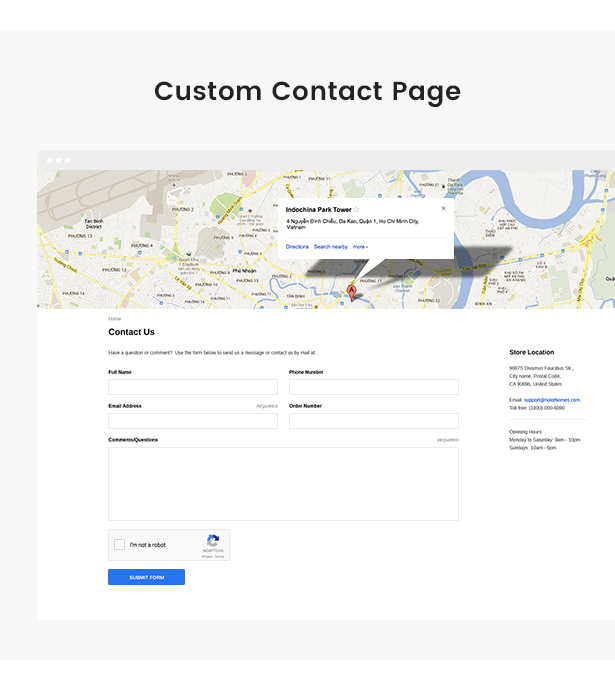Screen dimensions: 615x690
Task: Click into the Order Number field
Action: pyautogui.click(x=374, y=421)
